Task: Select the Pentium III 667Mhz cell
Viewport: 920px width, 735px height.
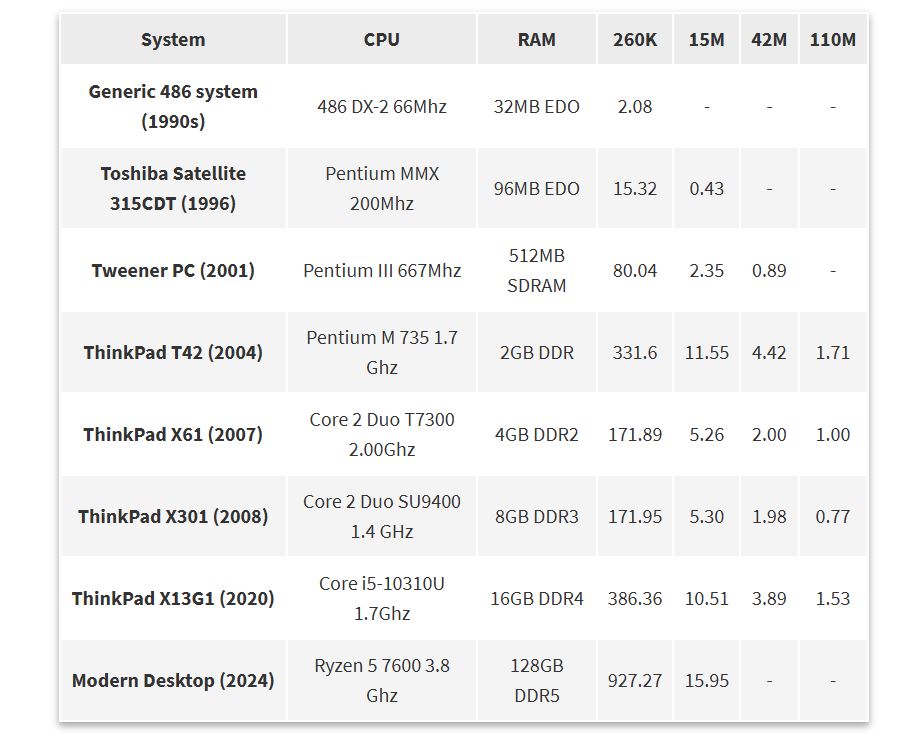Action: 382,270
